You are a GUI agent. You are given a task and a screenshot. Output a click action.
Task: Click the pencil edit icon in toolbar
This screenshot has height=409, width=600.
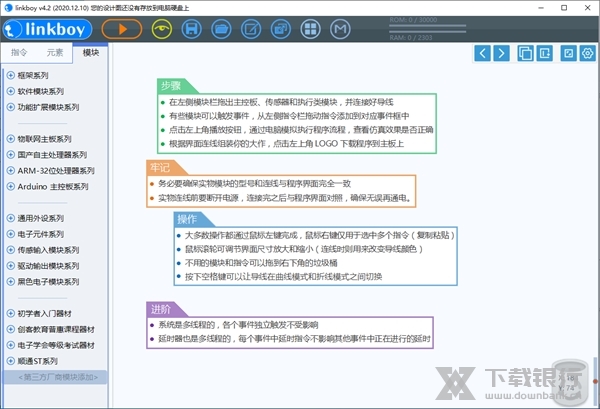click(251, 29)
